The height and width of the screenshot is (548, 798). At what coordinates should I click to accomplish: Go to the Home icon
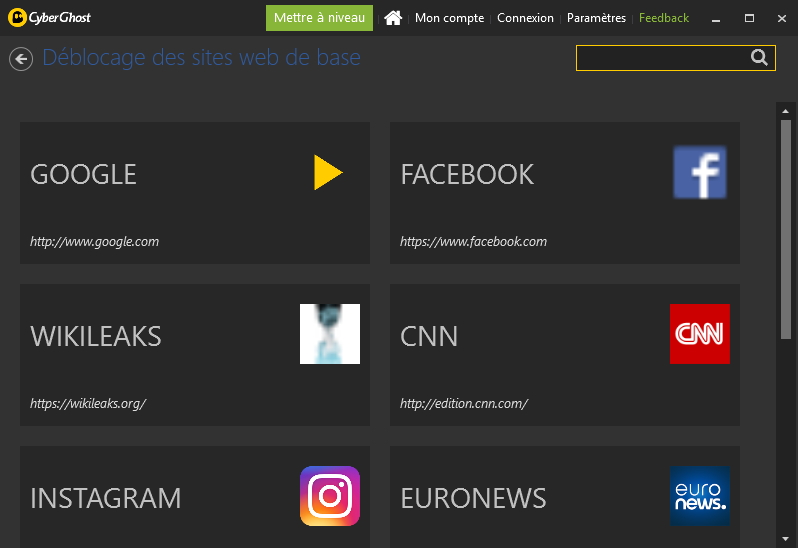(x=393, y=18)
